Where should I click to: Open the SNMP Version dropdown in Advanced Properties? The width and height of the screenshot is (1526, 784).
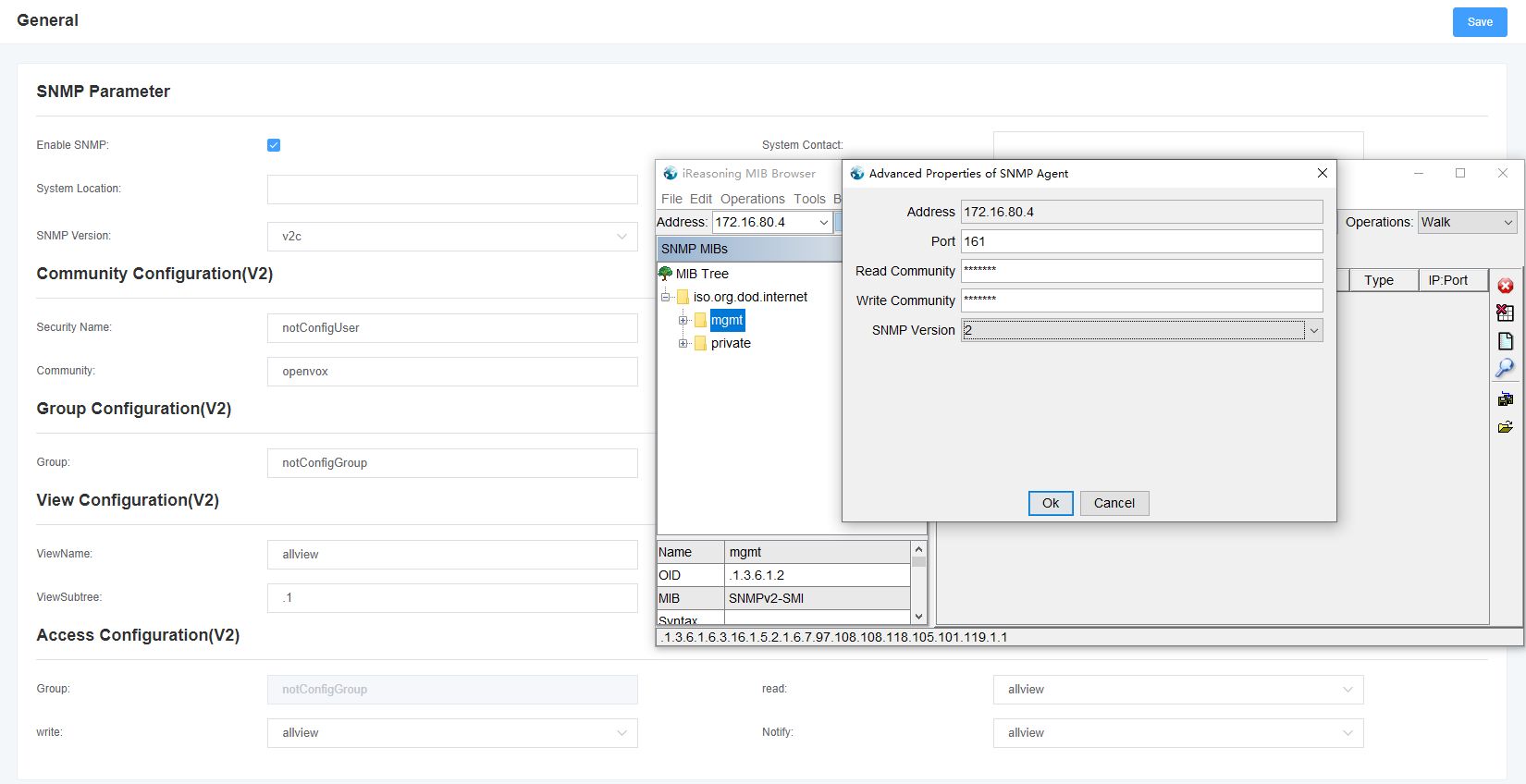[1142, 330]
